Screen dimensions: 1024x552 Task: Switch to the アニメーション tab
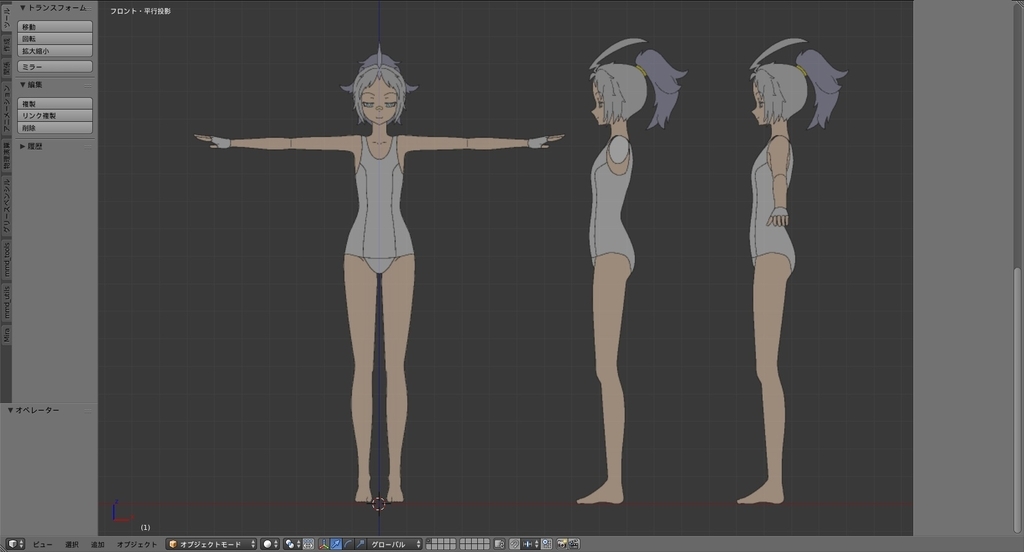coord(6,108)
